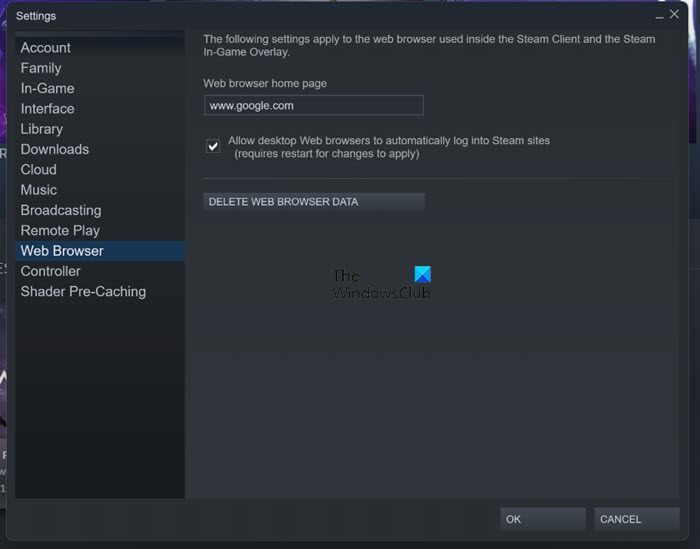700x549 pixels.
Task: Select Family in the settings sidebar
Action: [41, 68]
